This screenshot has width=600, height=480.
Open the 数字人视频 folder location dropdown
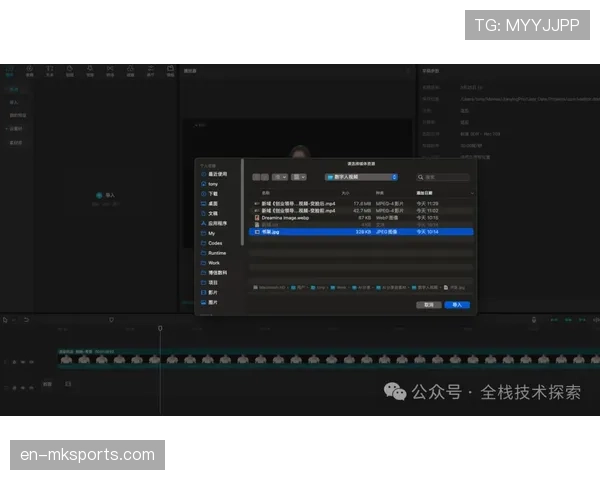[x=360, y=176]
